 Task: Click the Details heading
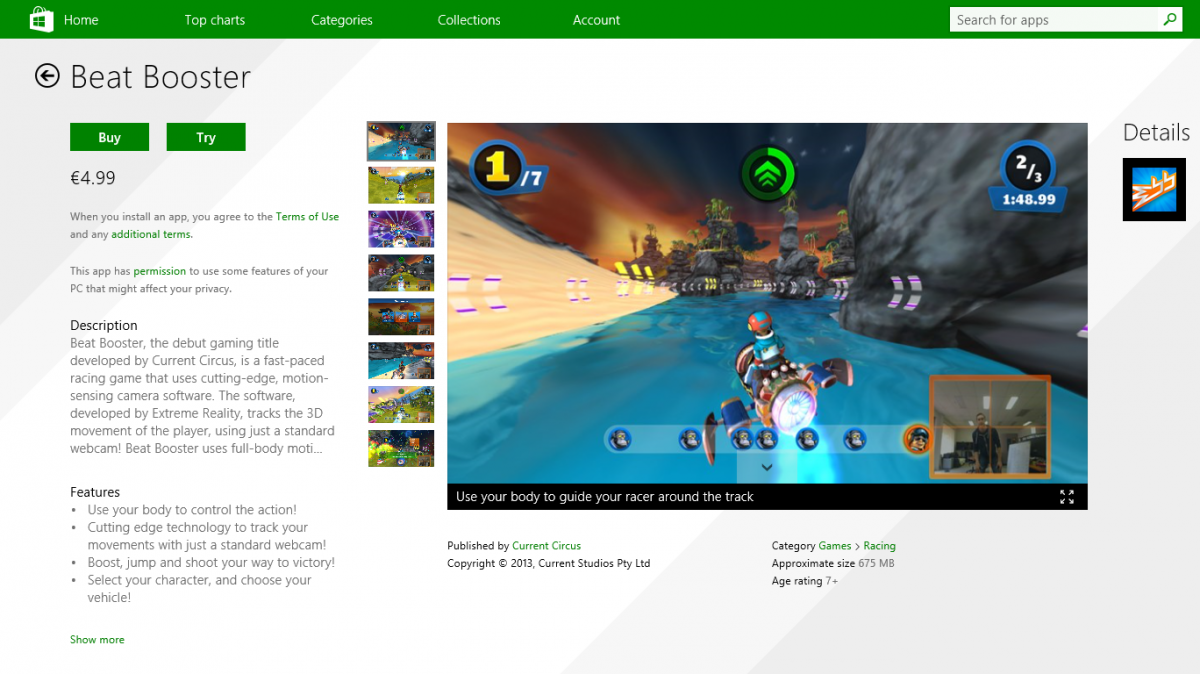(1156, 132)
